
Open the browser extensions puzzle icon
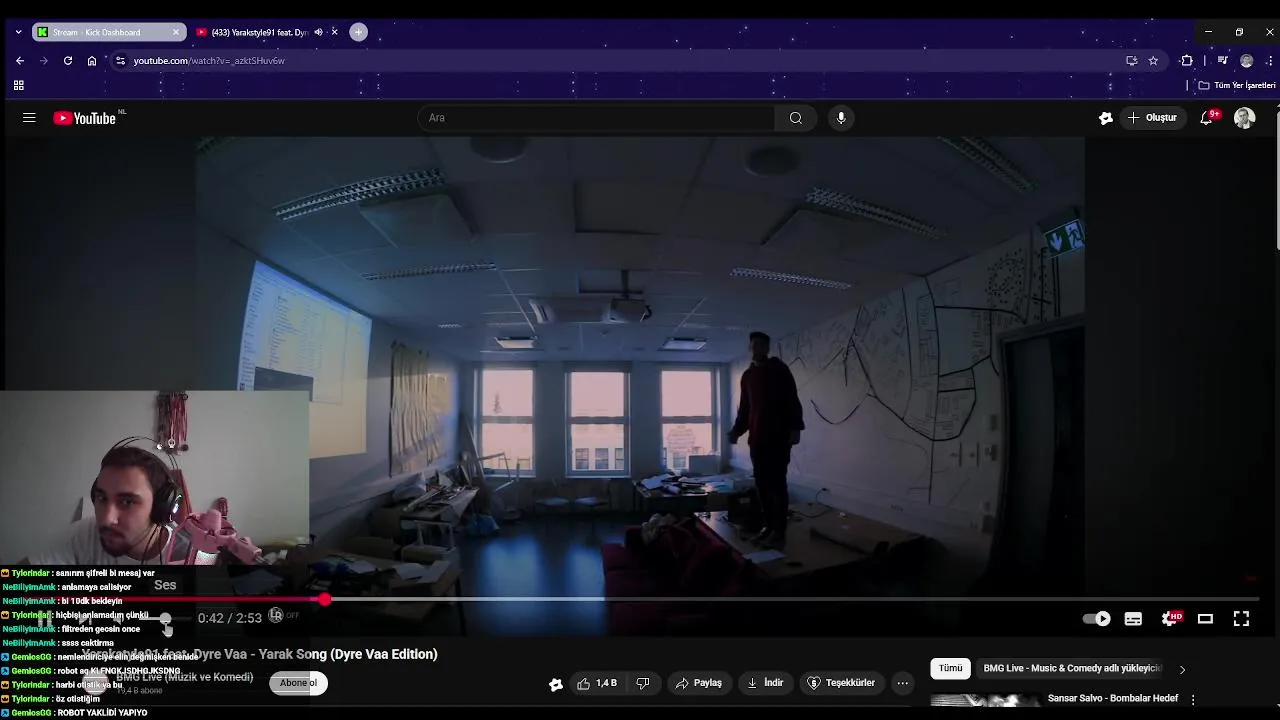tap(1187, 61)
